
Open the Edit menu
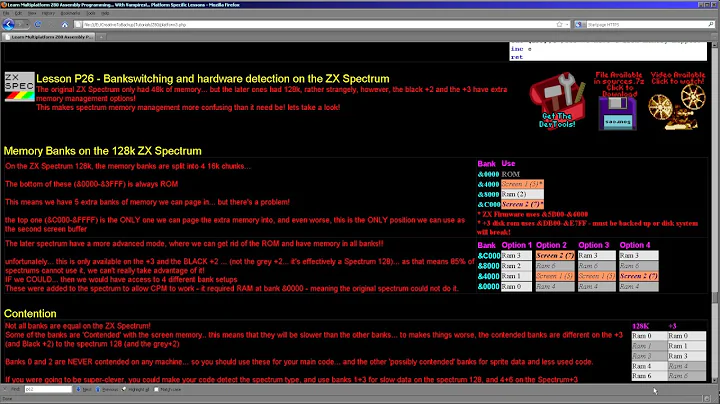(18, 13)
